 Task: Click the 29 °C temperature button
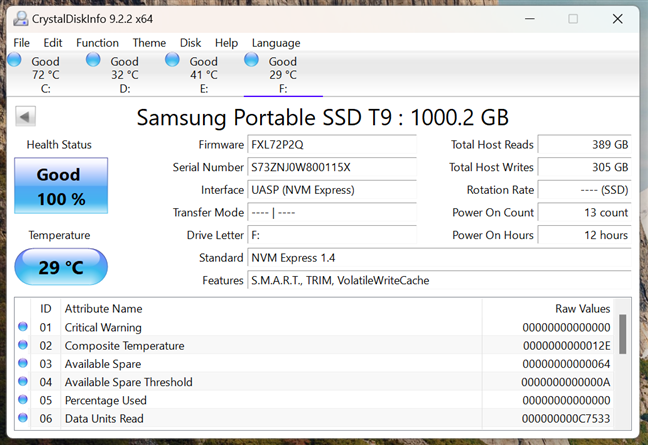(x=61, y=267)
